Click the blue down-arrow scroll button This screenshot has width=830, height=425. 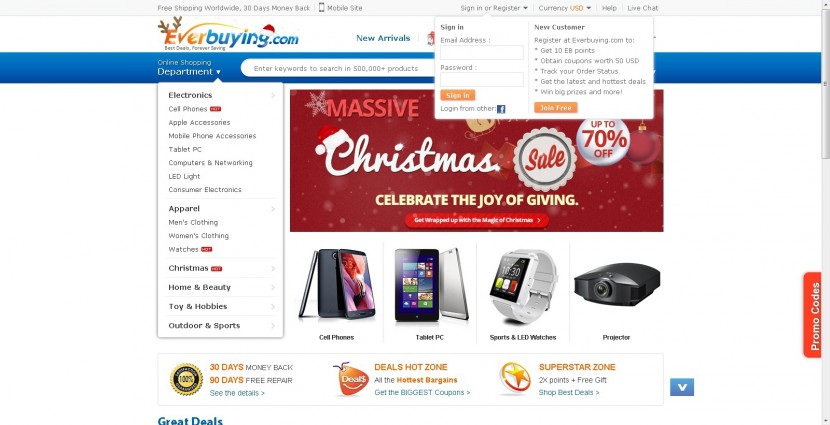pos(682,387)
